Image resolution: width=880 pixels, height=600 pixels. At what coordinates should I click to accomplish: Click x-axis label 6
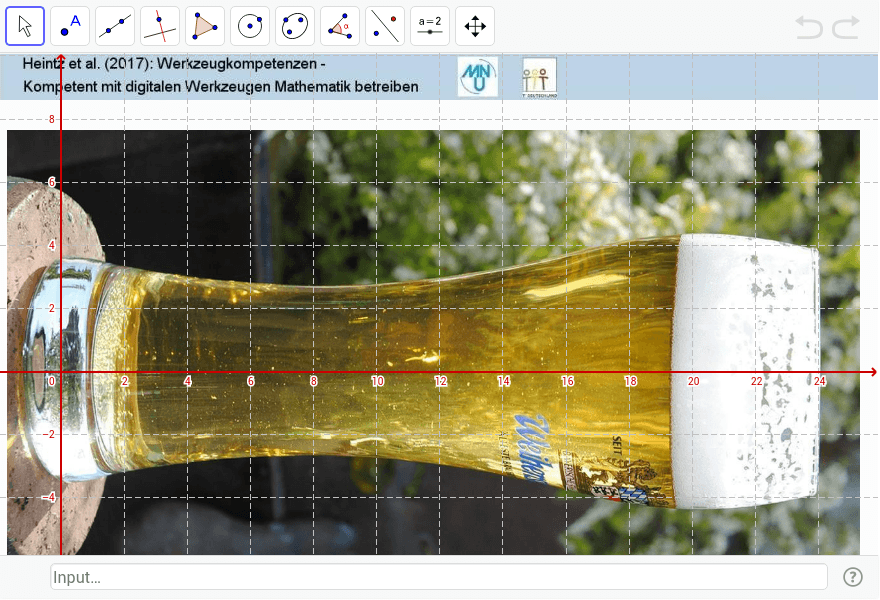click(251, 381)
